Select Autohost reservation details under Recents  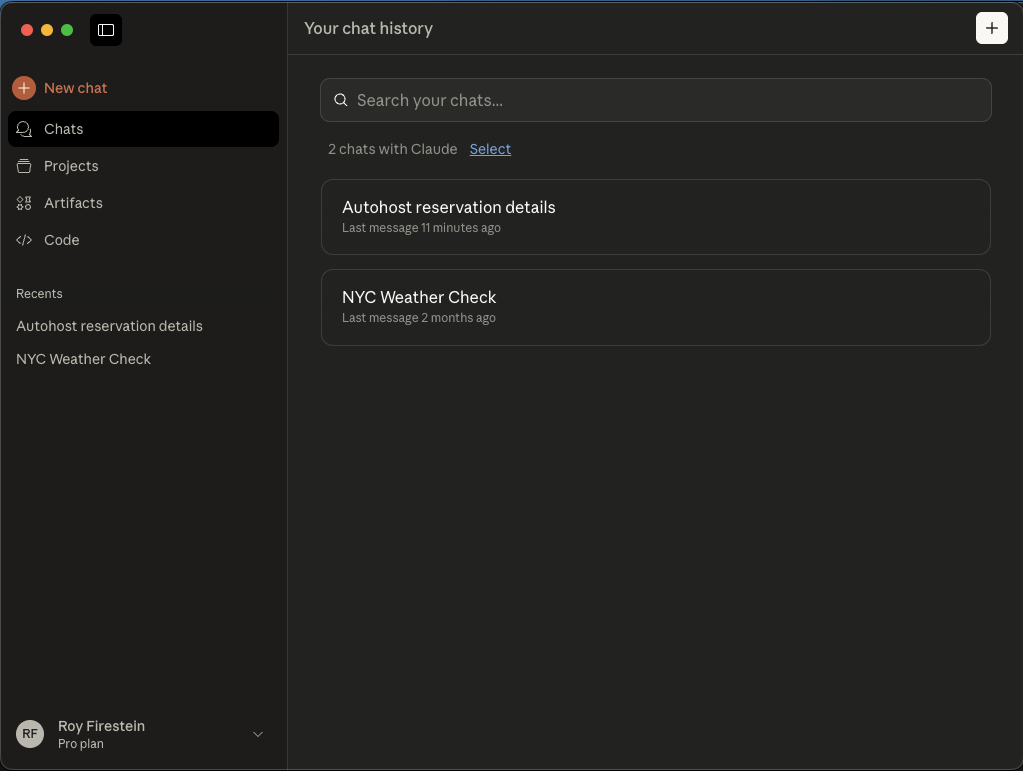coord(109,326)
